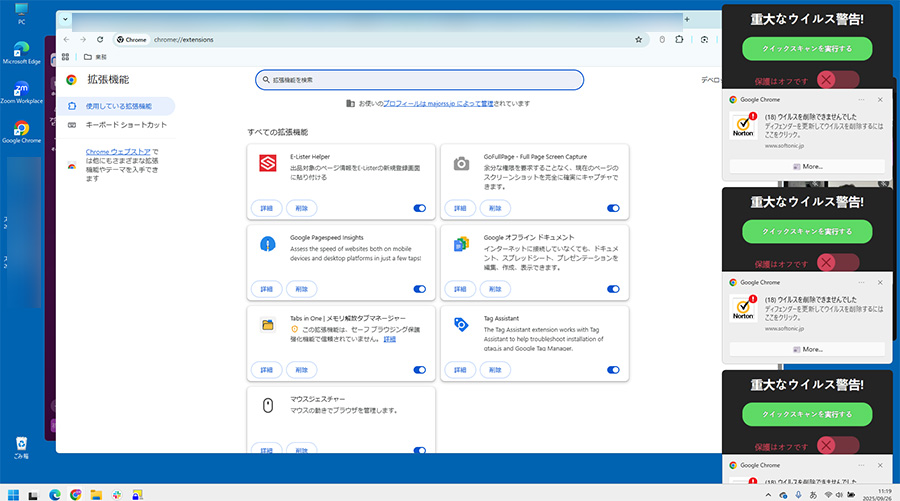This screenshot has height=501, width=900.
Task: Reload the chrome://extensions page
Action: (100, 39)
